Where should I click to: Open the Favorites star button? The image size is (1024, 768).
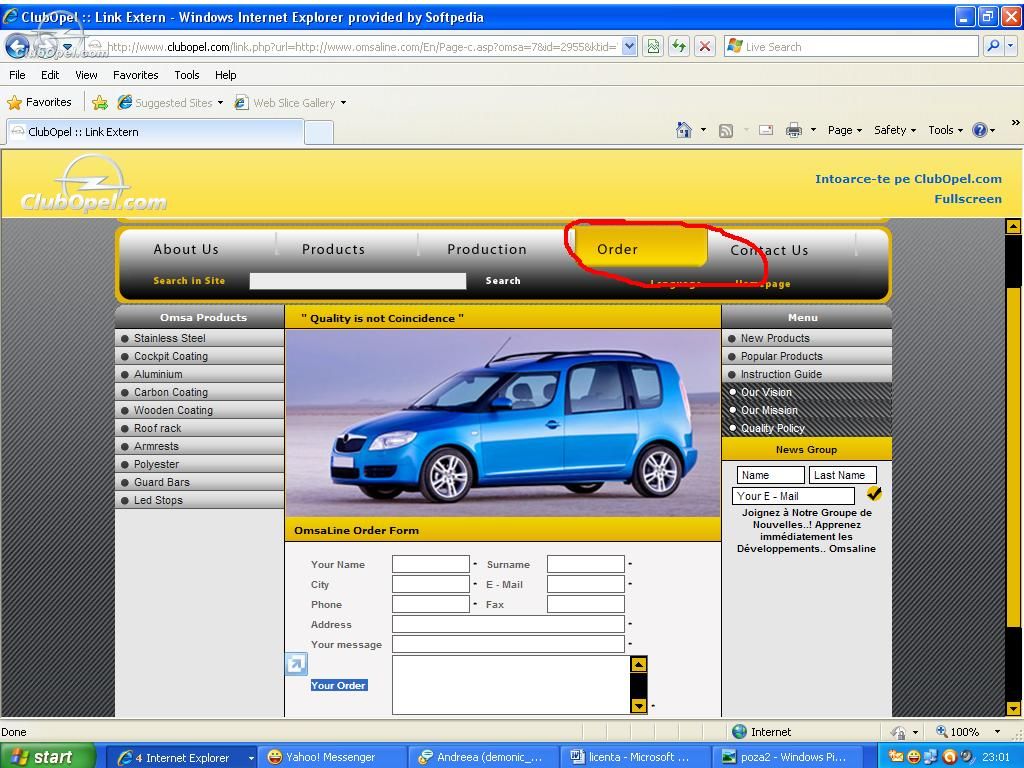(39, 102)
